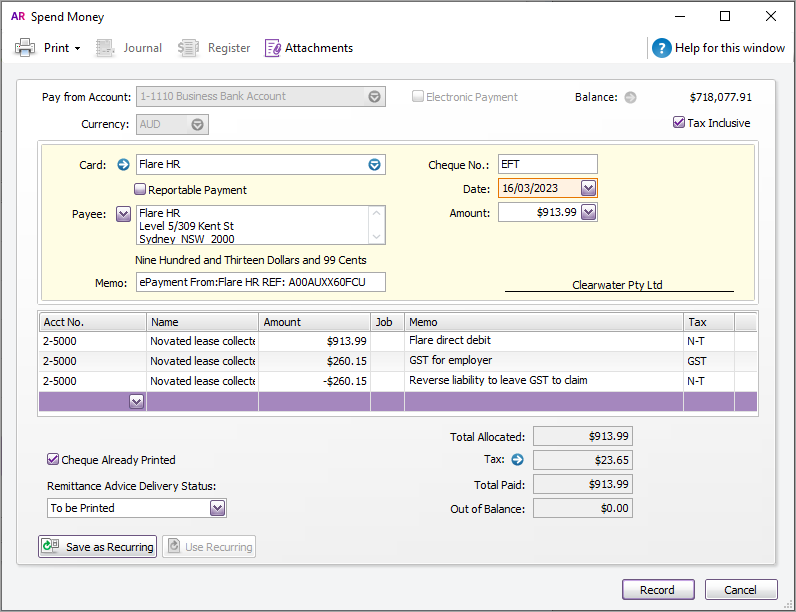
Task: Click the Balance arrow icon
Action: tap(630, 97)
